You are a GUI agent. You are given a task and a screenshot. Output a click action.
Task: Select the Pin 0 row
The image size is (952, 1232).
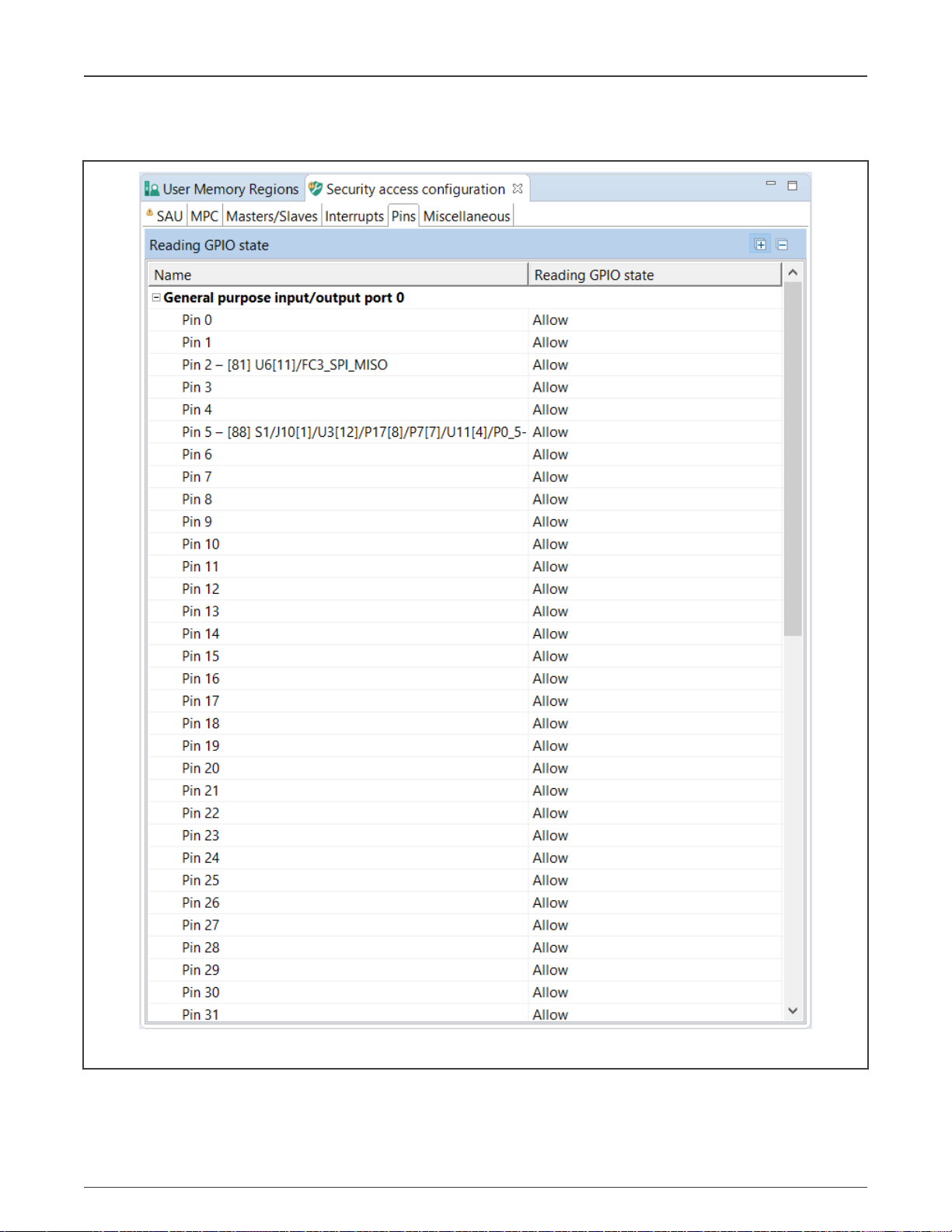tap(465, 320)
